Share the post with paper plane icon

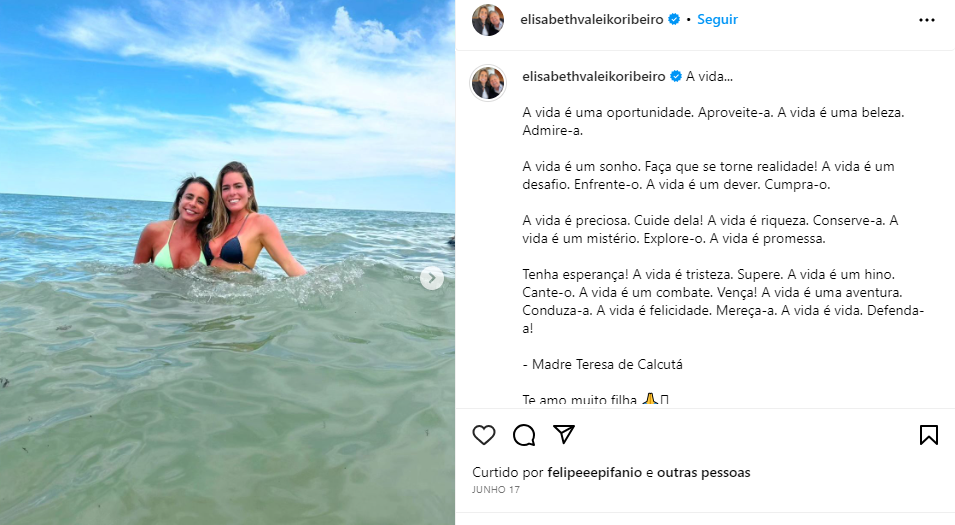pyautogui.click(x=564, y=434)
